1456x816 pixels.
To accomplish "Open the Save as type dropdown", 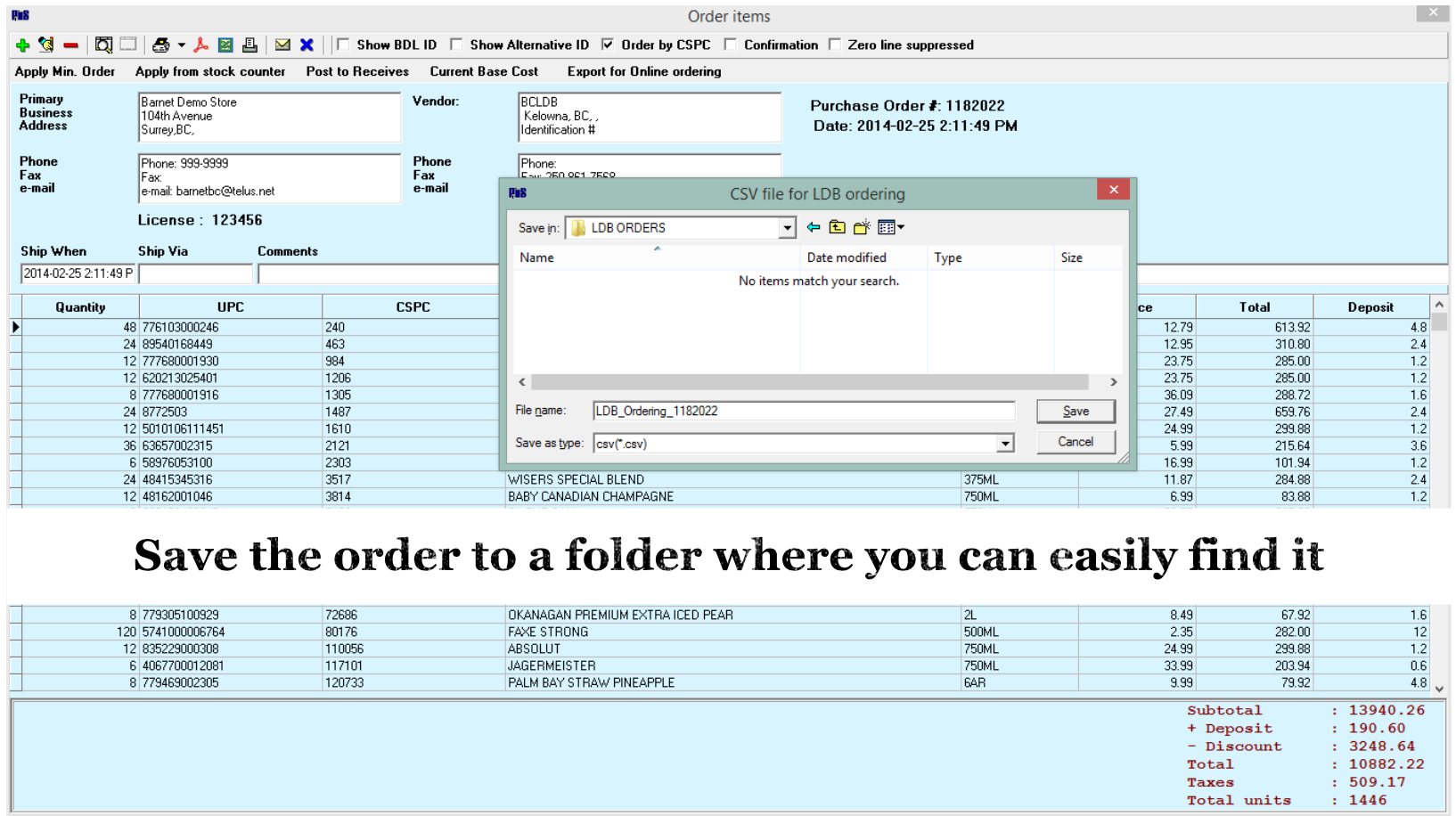I will coord(1004,444).
